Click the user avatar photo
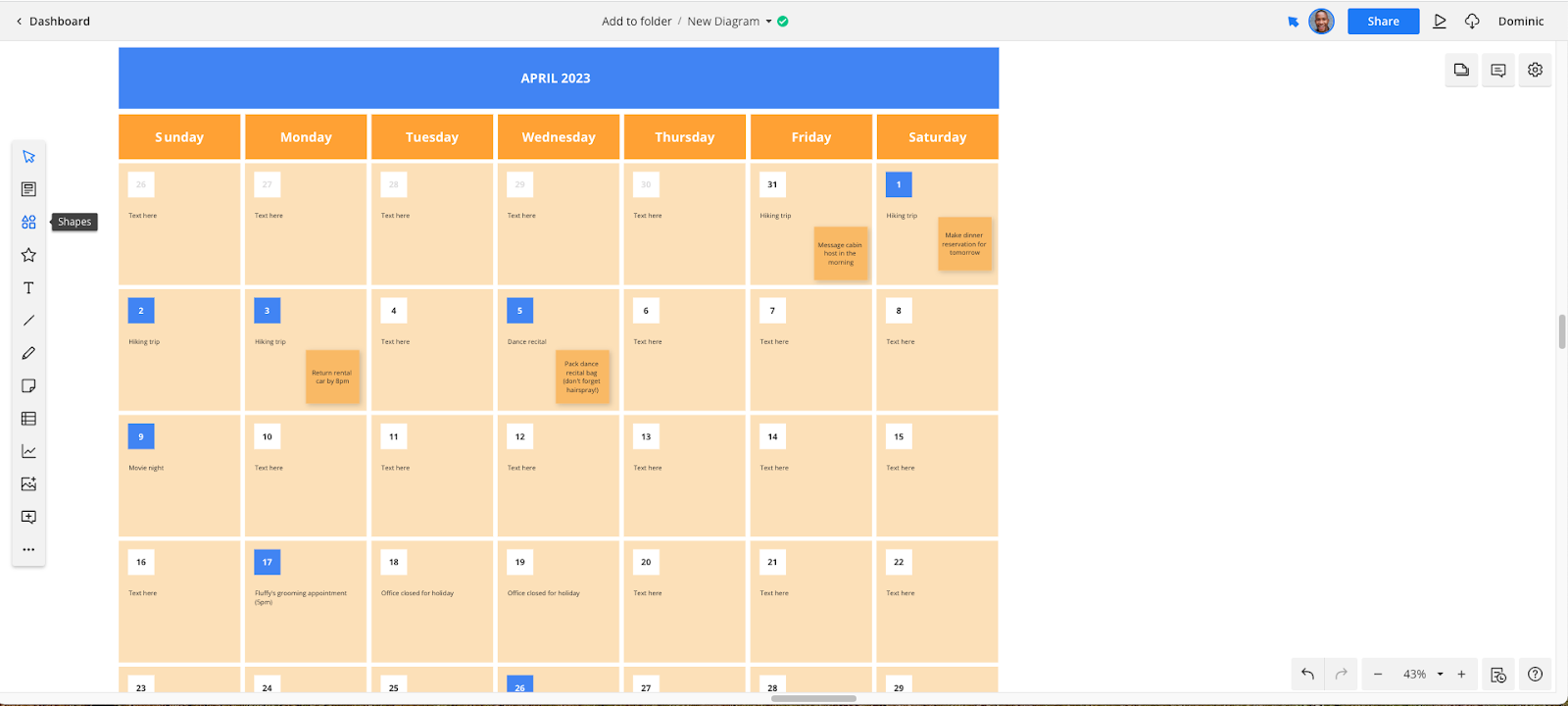Image resolution: width=1568 pixels, height=706 pixels. point(1321,21)
